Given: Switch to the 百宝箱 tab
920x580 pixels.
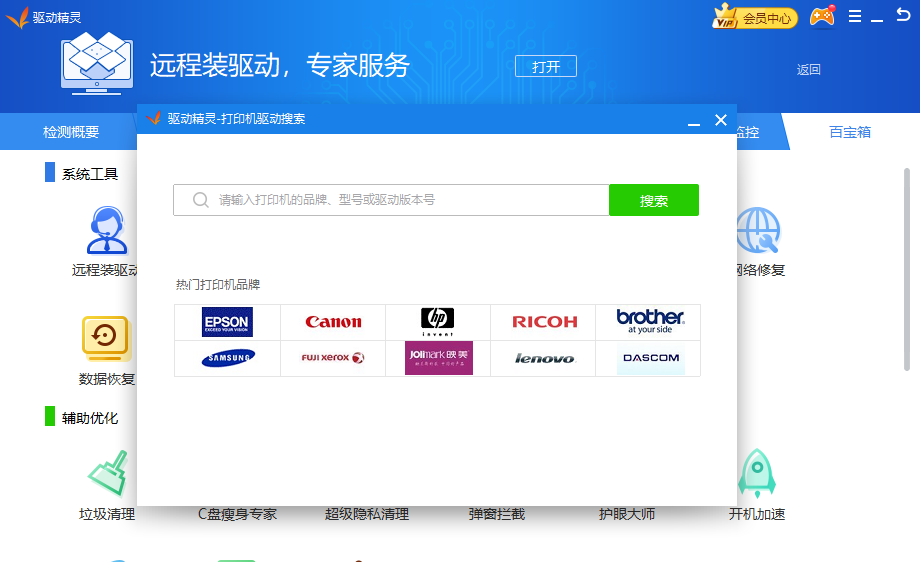Looking at the screenshot, I should (x=850, y=132).
